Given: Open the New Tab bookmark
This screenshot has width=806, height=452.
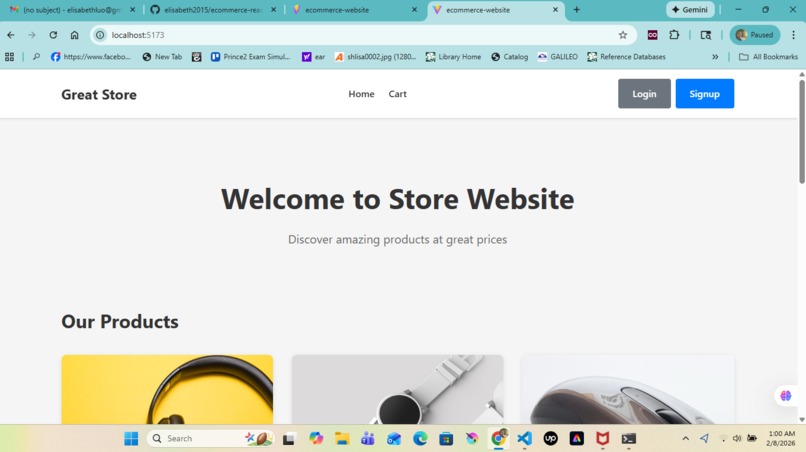Looking at the screenshot, I should click(x=162, y=57).
